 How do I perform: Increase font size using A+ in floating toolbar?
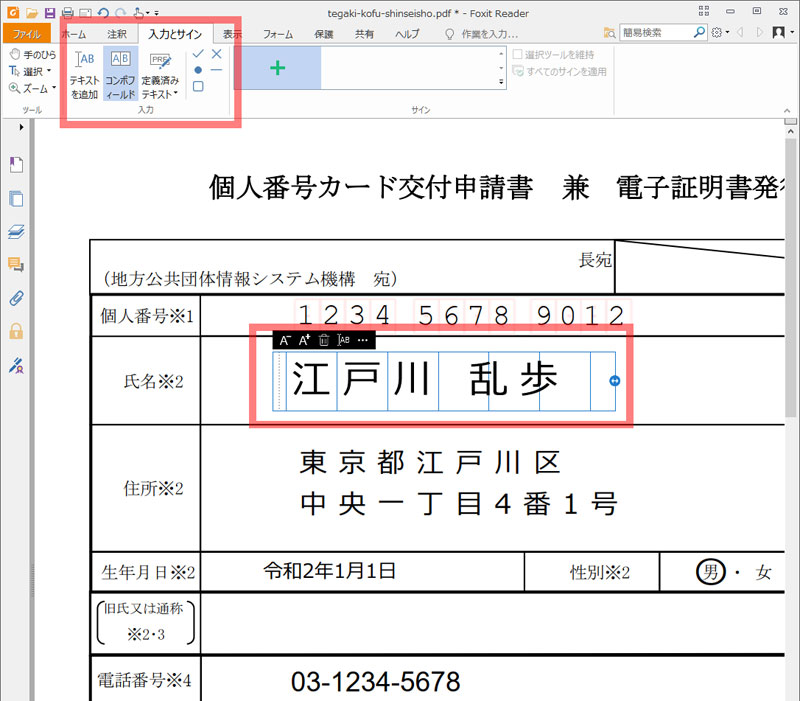point(304,340)
